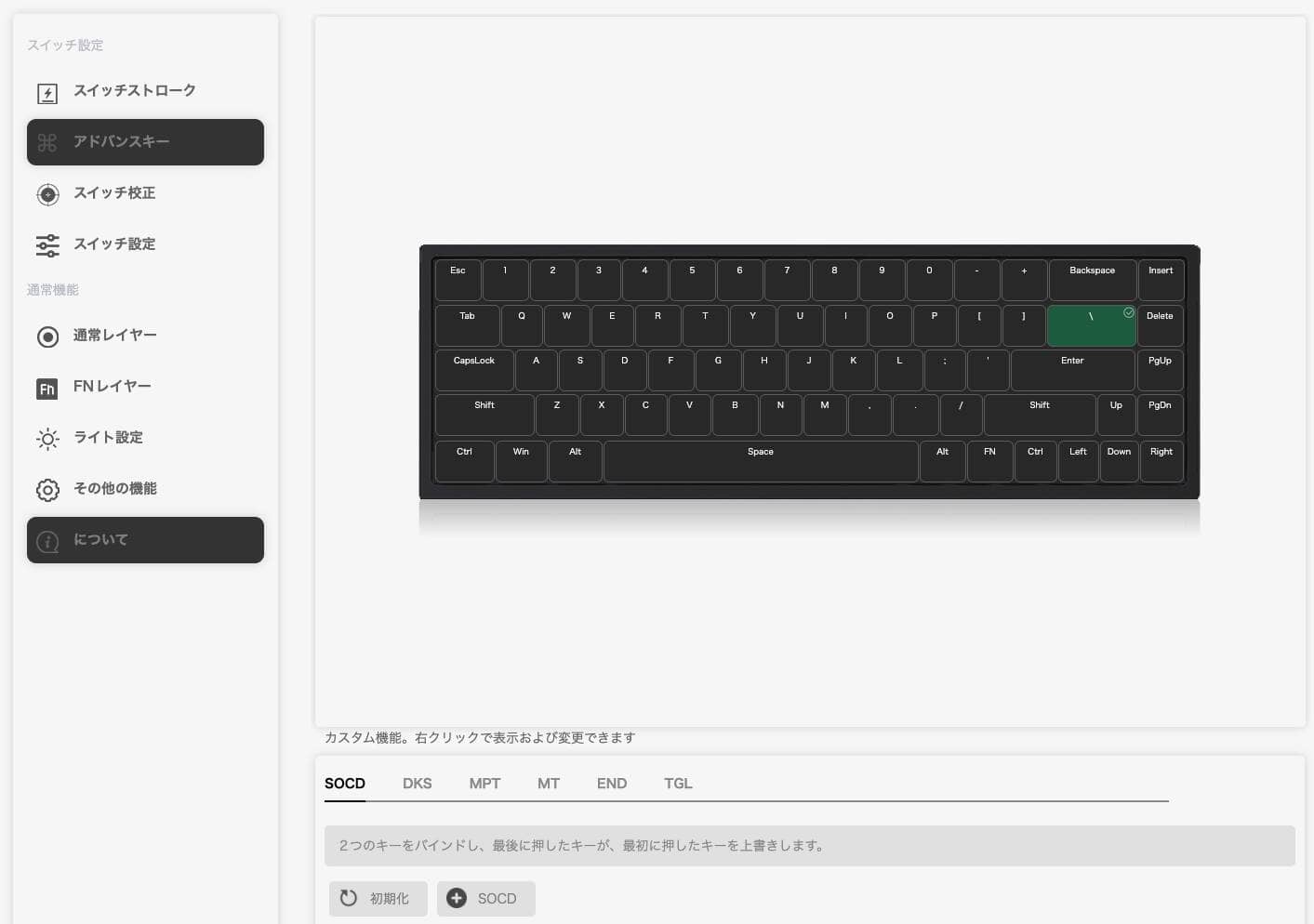Image resolution: width=1314 pixels, height=924 pixels.
Task: Click the 初期化 reset button
Action: coord(378,899)
